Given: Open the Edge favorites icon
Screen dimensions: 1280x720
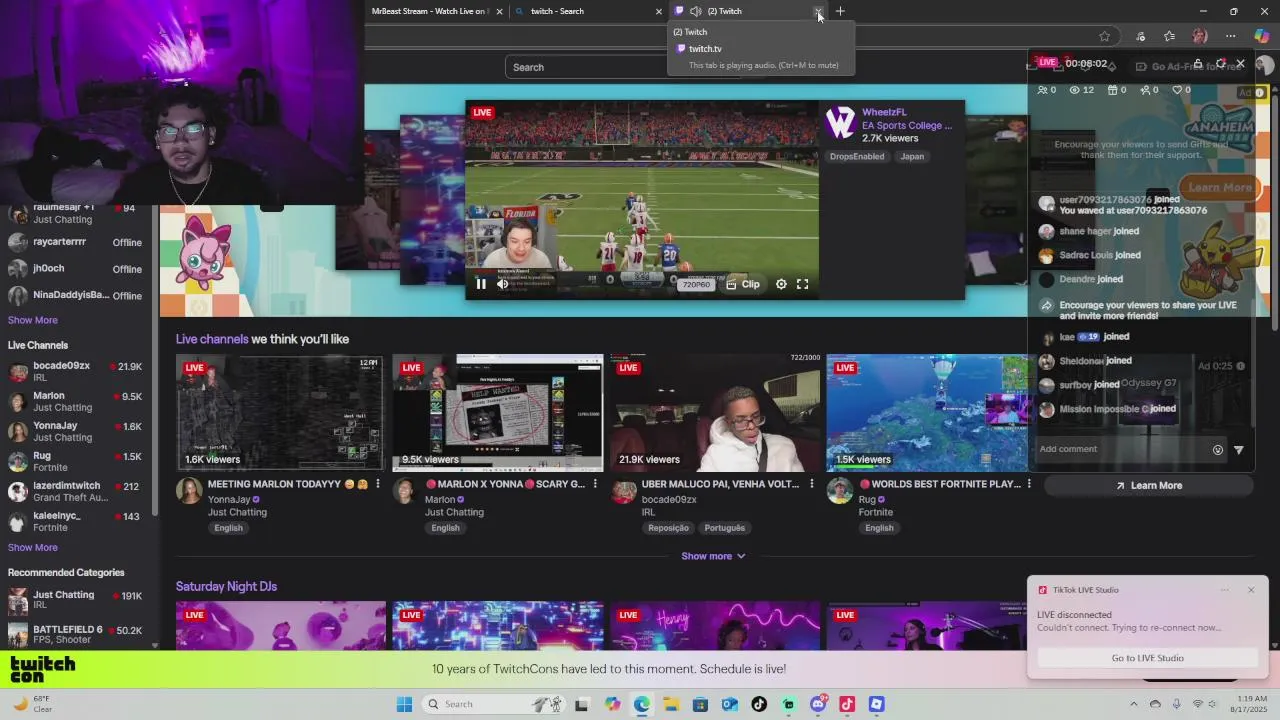Looking at the screenshot, I should 1169,36.
